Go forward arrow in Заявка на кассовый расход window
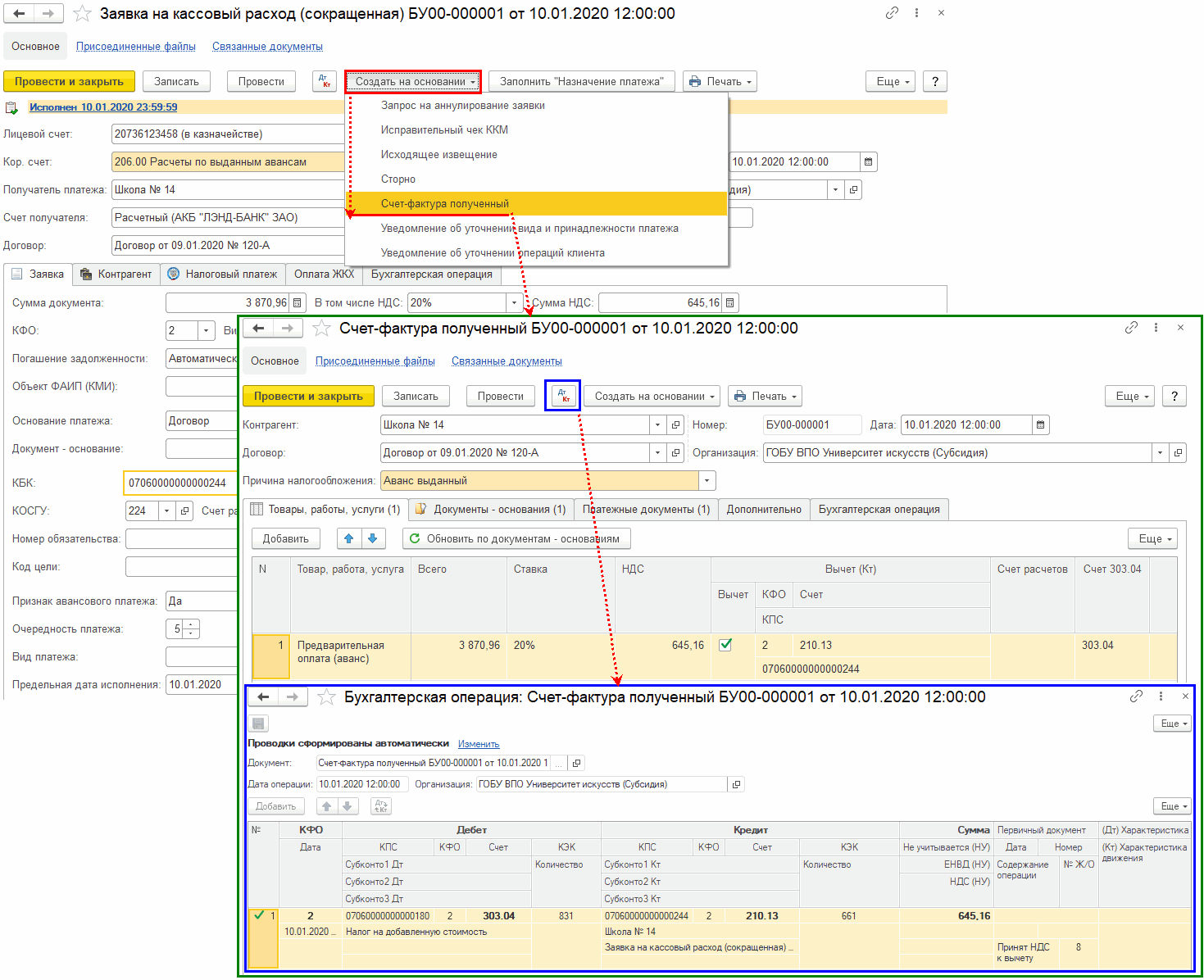 point(48,14)
